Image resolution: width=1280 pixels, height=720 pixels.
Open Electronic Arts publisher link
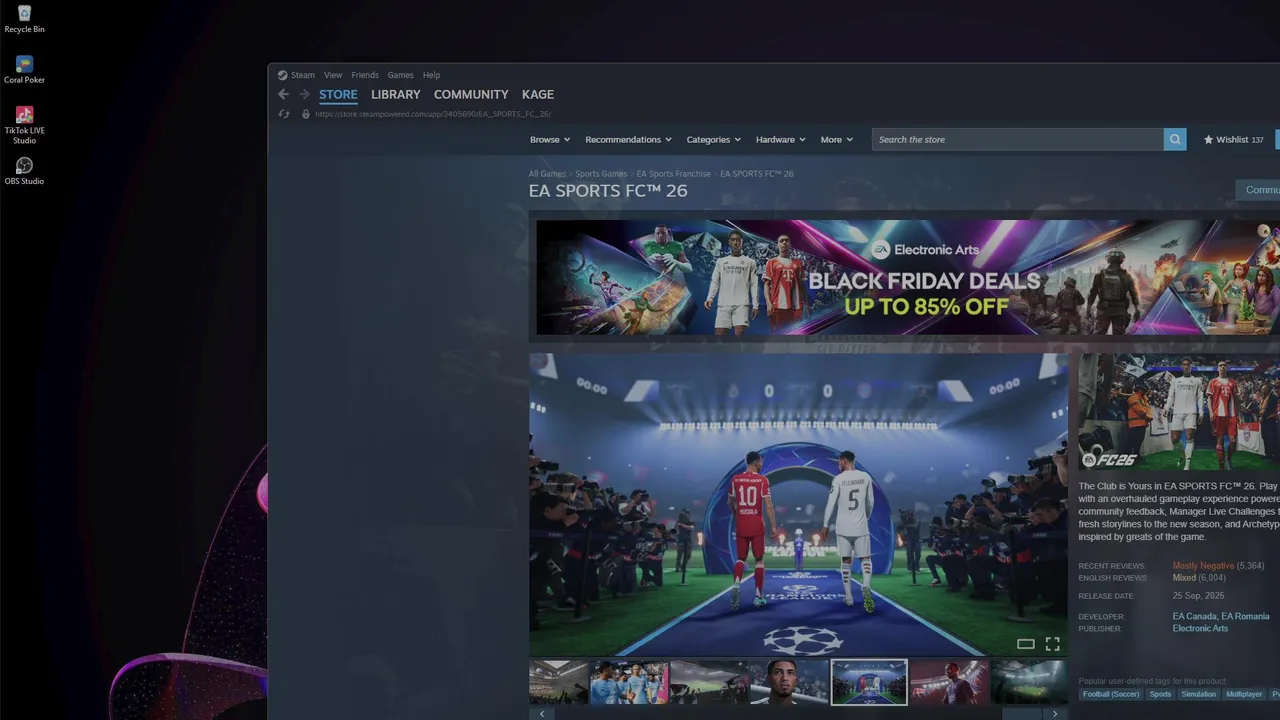click(1200, 629)
